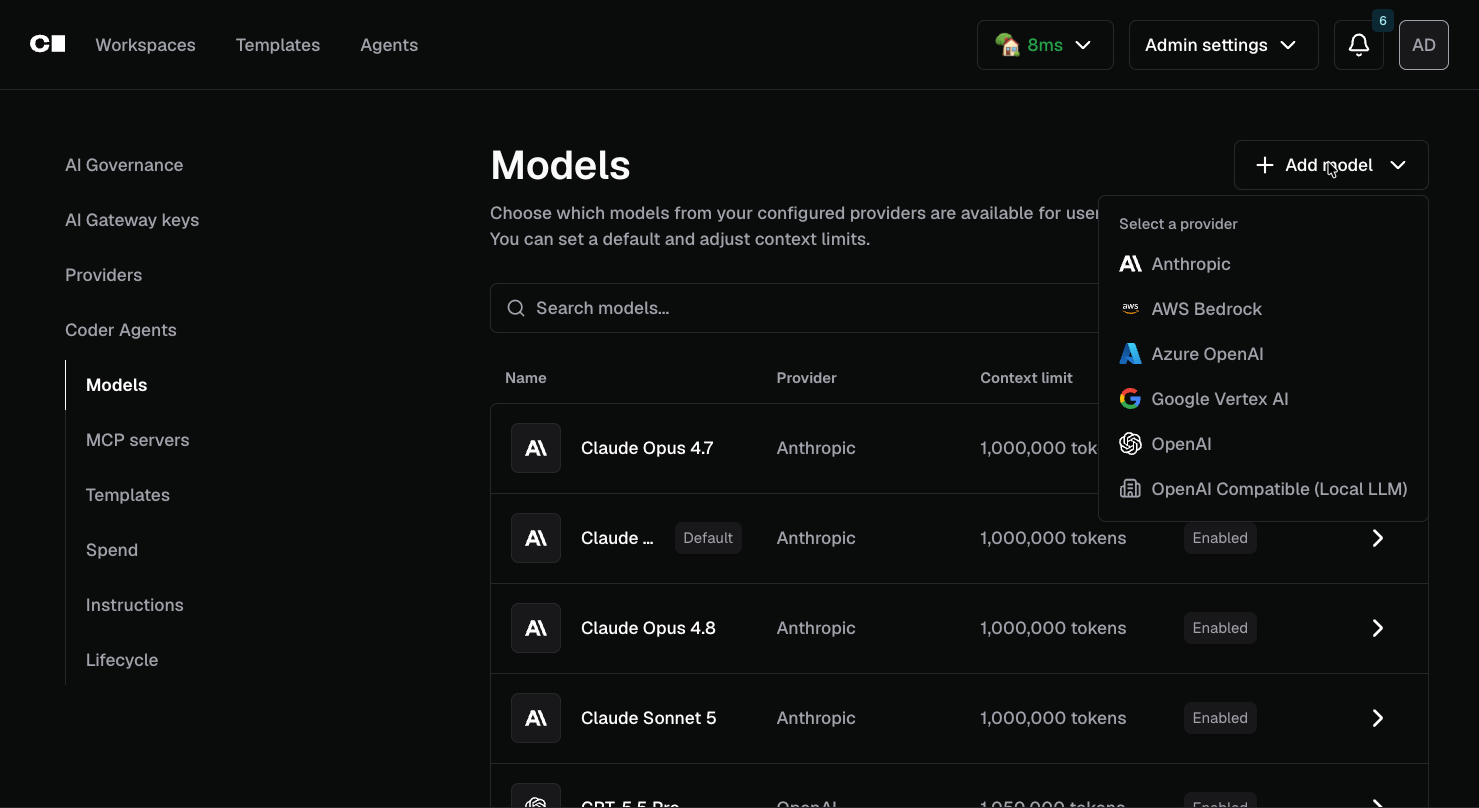Go to Workspaces in top navigation

click(x=145, y=45)
